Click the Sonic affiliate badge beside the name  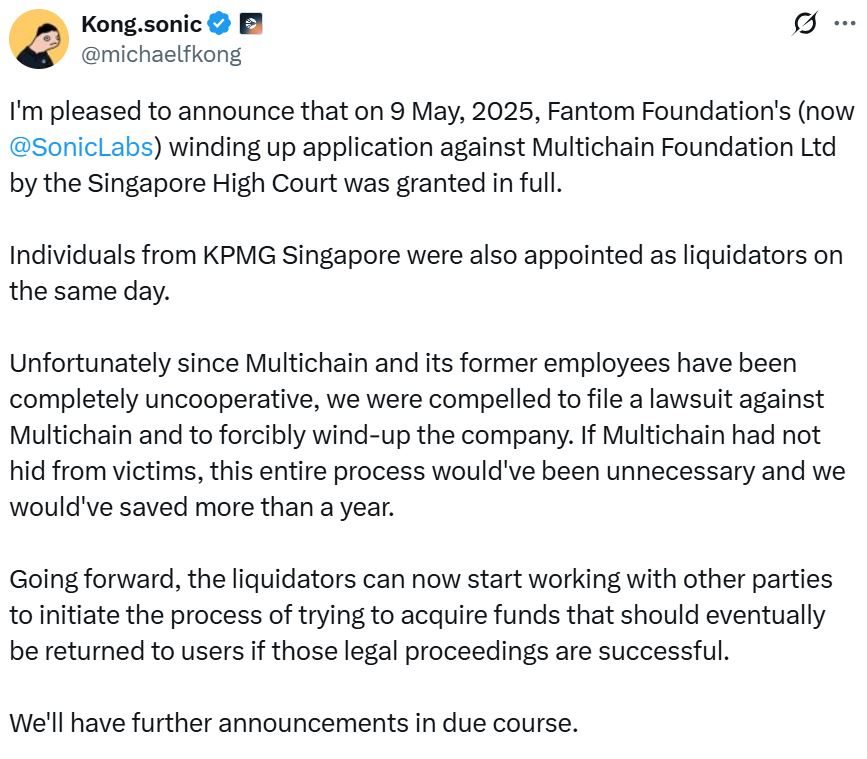(x=251, y=23)
